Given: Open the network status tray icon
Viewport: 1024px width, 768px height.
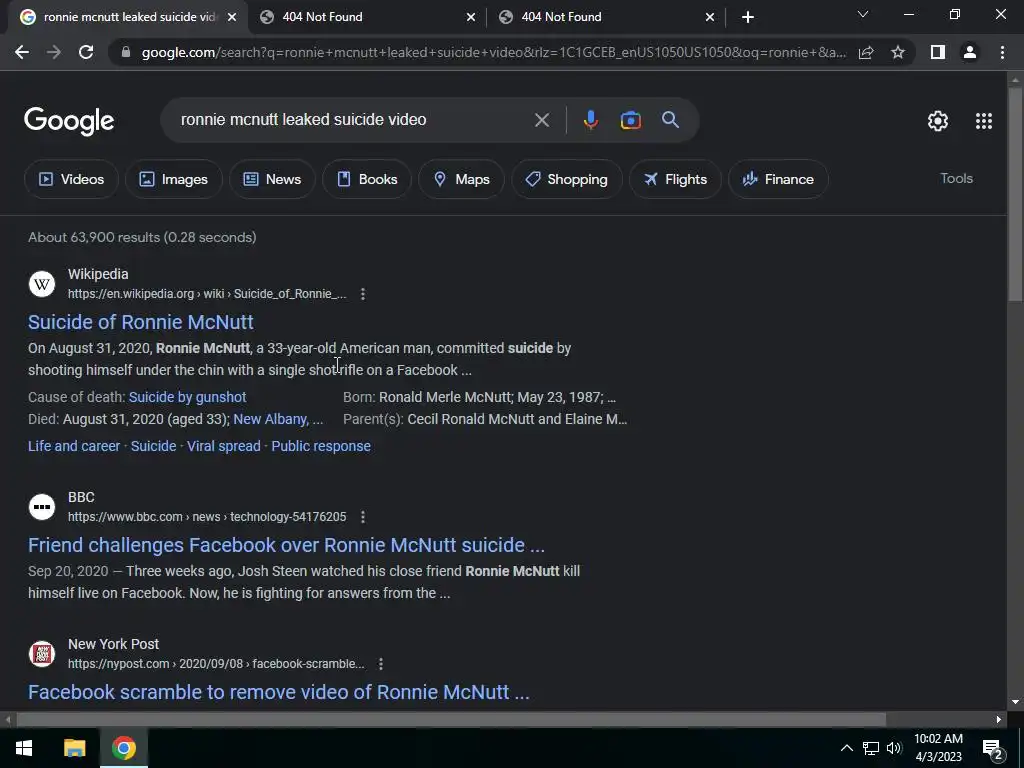Looking at the screenshot, I should click(871, 748).
